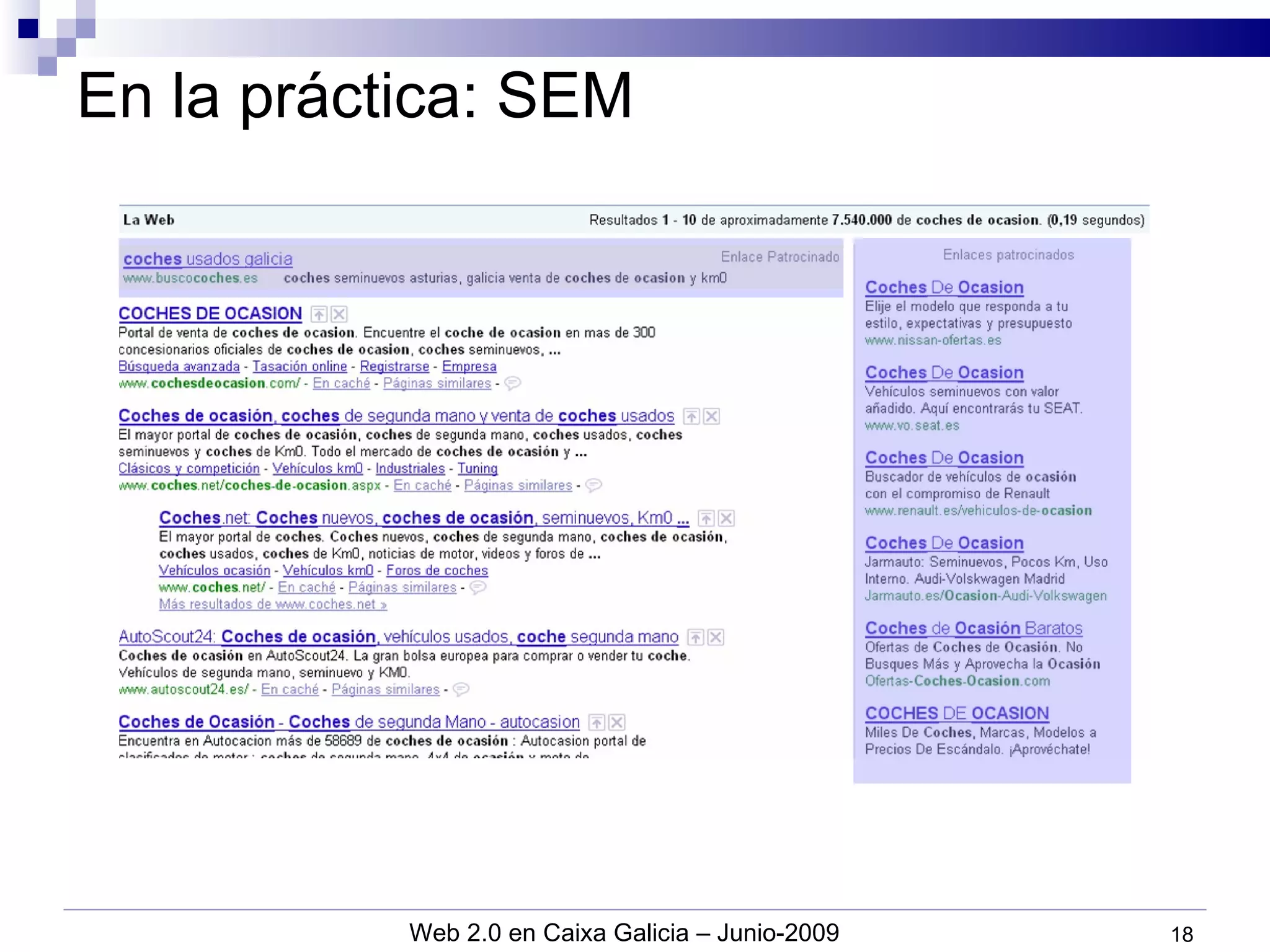Click the slide number 18
Viewport: 1270px width, 952px height.
click(x=1182, y=934)
